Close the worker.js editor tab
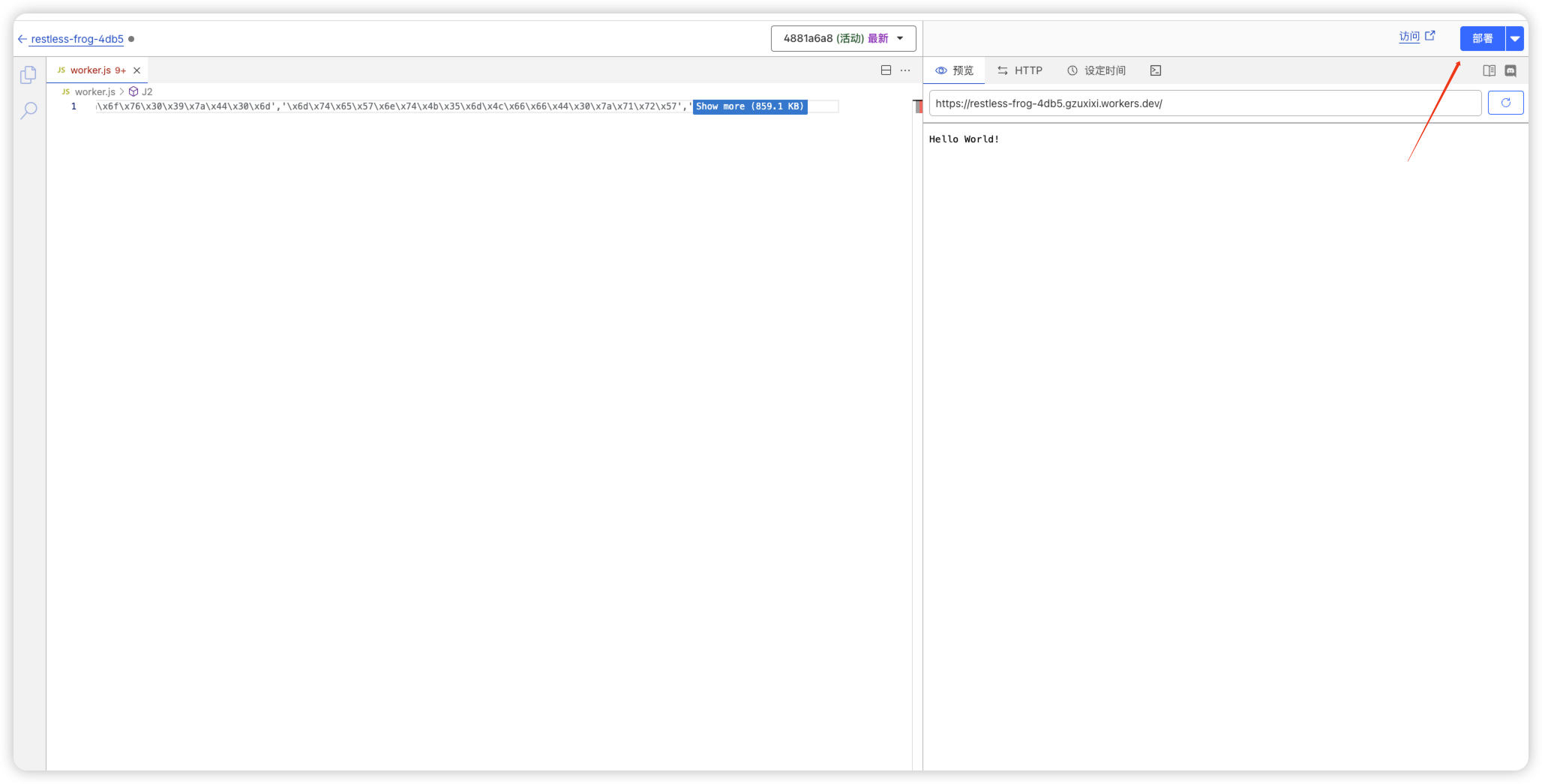This screenshot has height=784, width=1542. 137,70
